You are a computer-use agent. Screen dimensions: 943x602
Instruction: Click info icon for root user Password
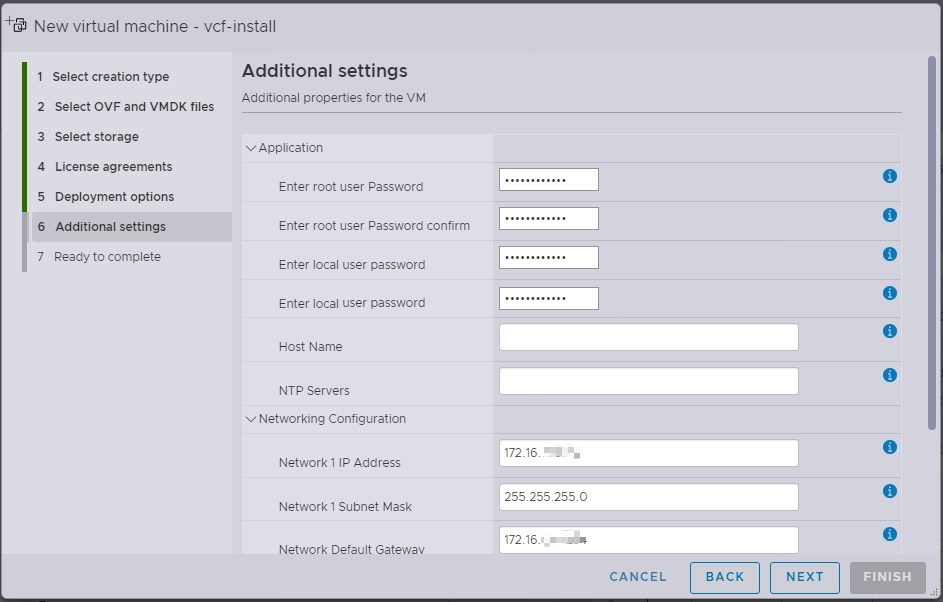pyautogui.click(x=889, y=176)
